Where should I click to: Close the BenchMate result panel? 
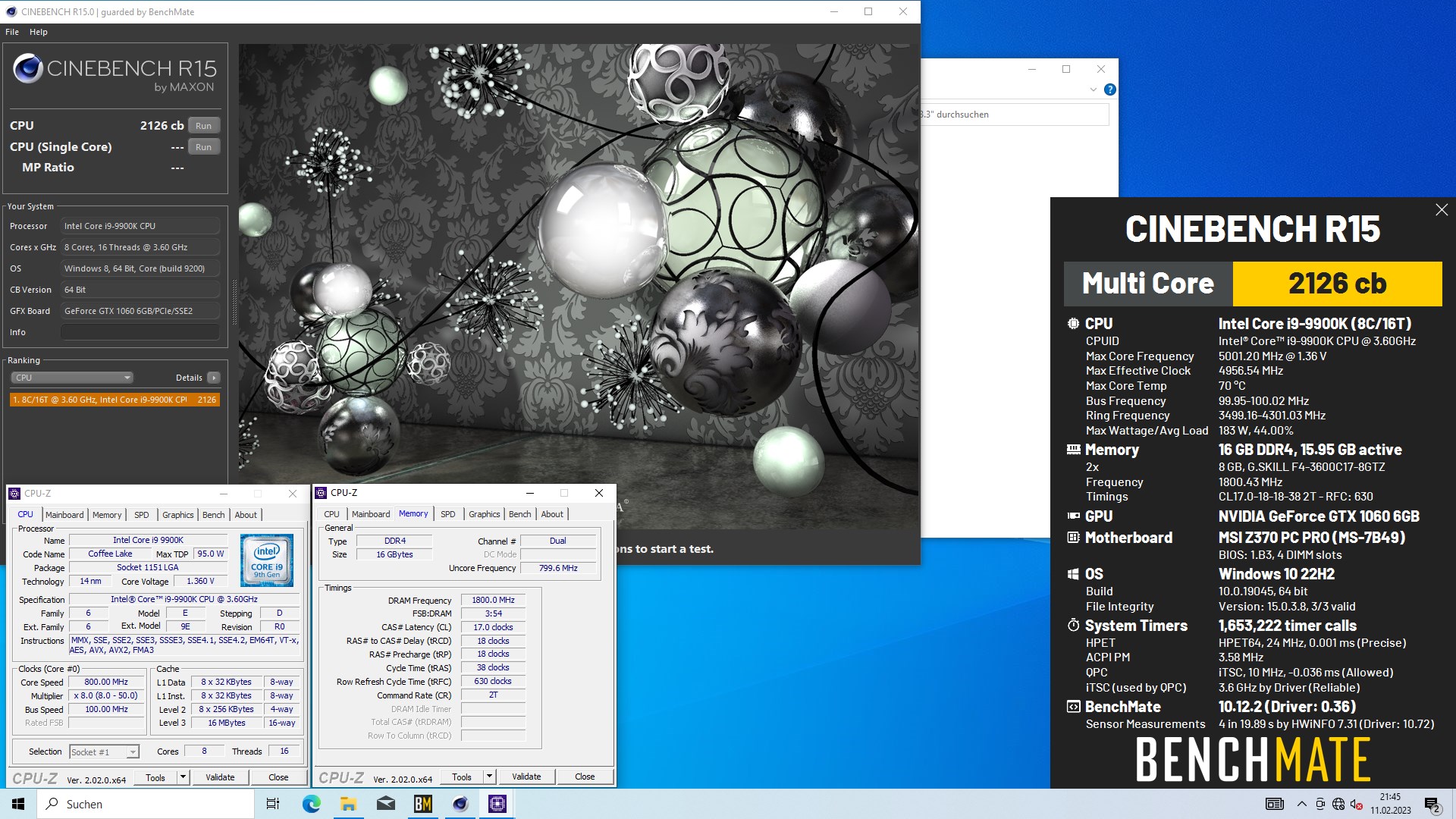[x=1442, y=210]
